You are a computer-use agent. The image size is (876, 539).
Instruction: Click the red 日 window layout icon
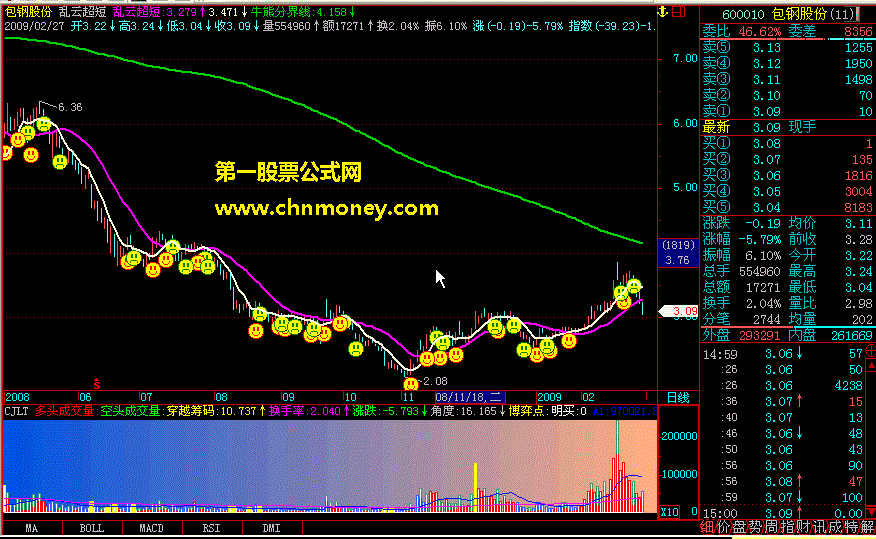click(x=679, y=11)
